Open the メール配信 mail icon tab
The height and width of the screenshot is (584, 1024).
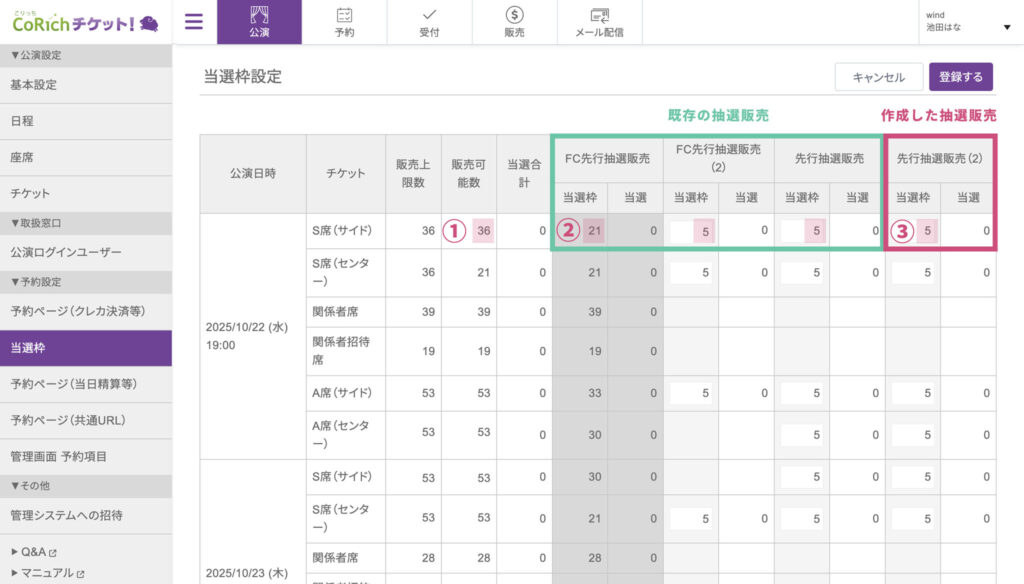pyautogui.click(x=599, y=22)
